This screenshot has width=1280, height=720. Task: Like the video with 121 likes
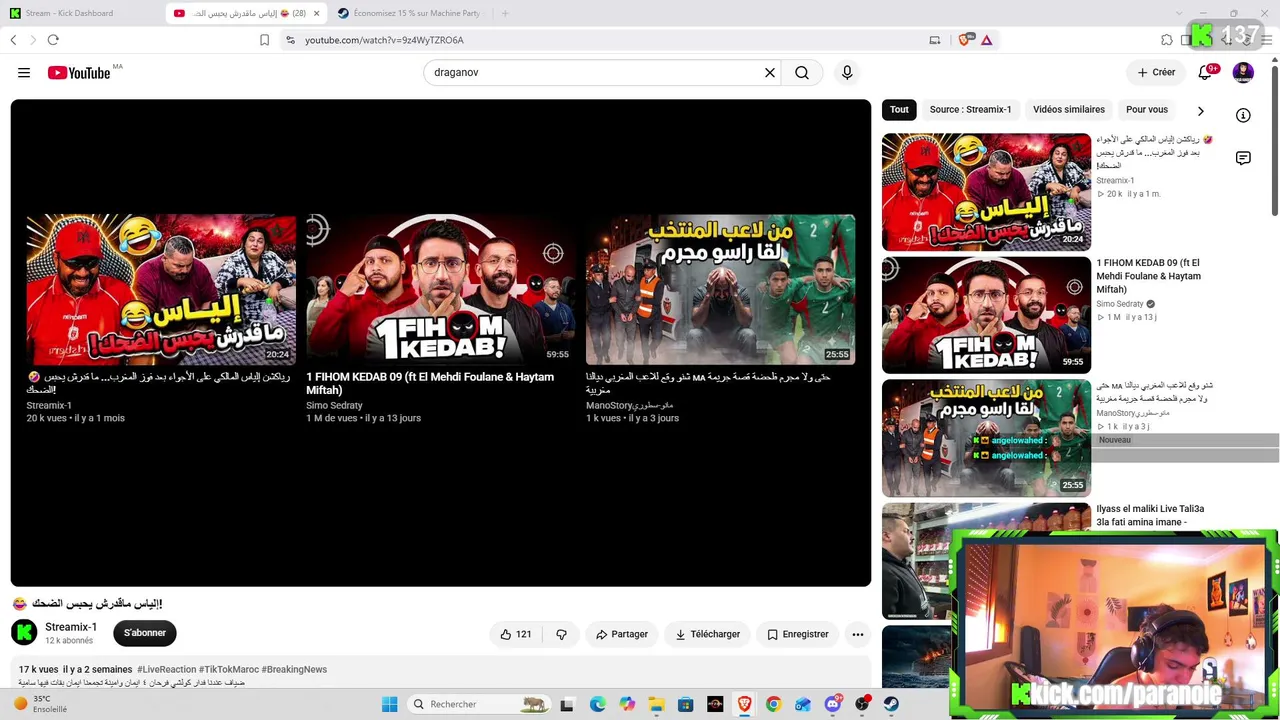(x=515, y=634)
